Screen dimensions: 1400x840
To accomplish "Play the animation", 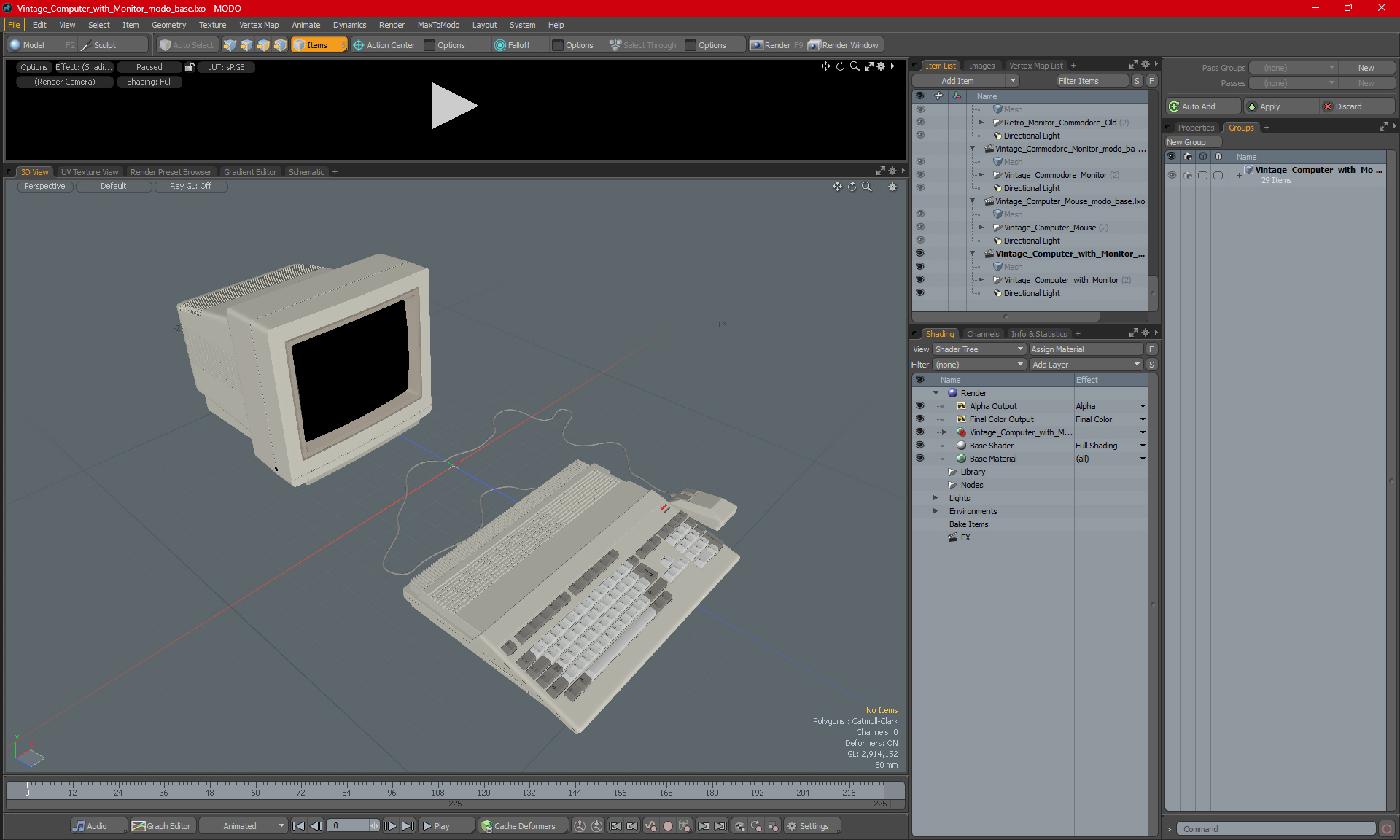I will tap(446, 826).
